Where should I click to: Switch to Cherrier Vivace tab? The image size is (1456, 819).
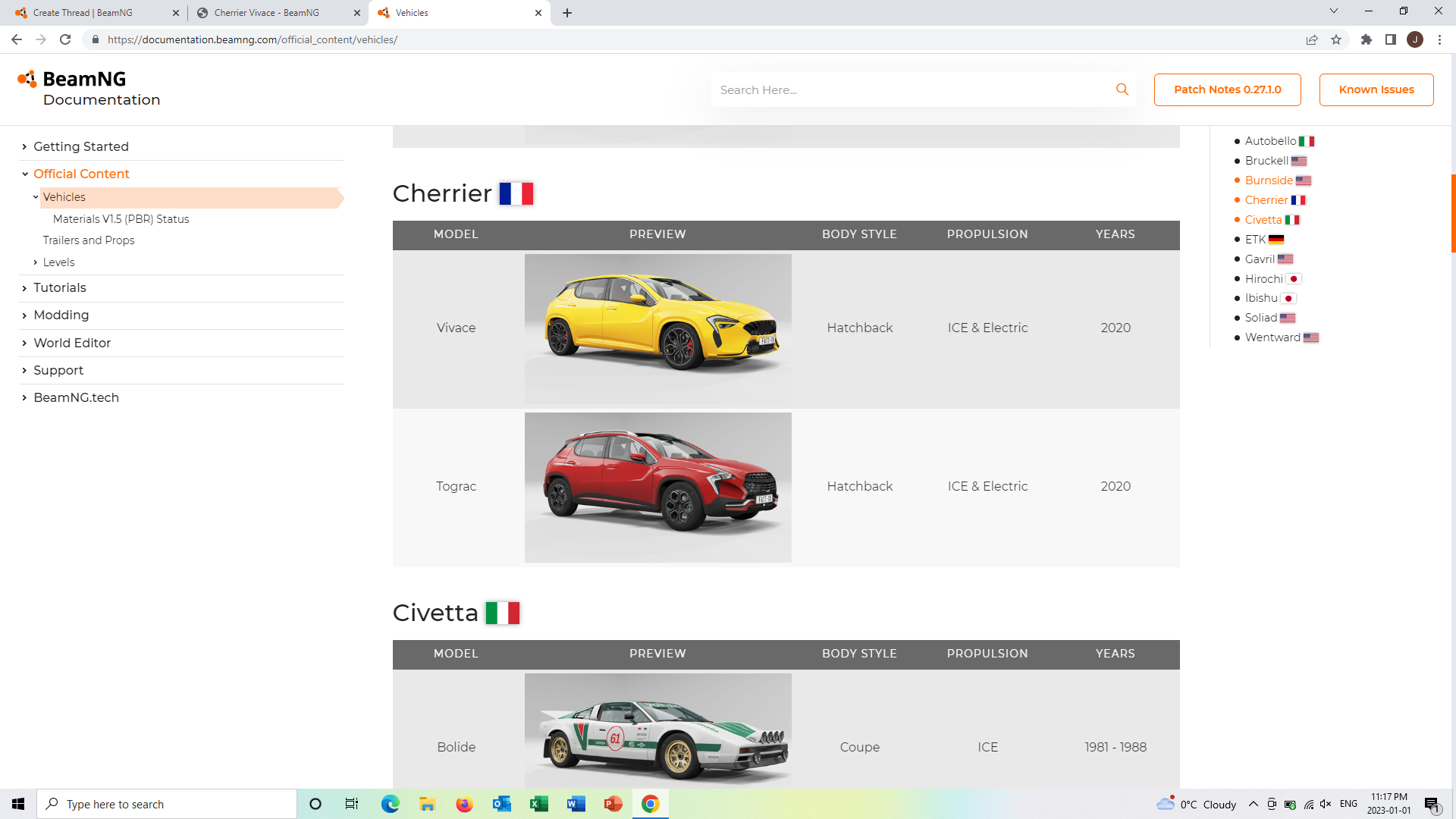click(278, 13)
